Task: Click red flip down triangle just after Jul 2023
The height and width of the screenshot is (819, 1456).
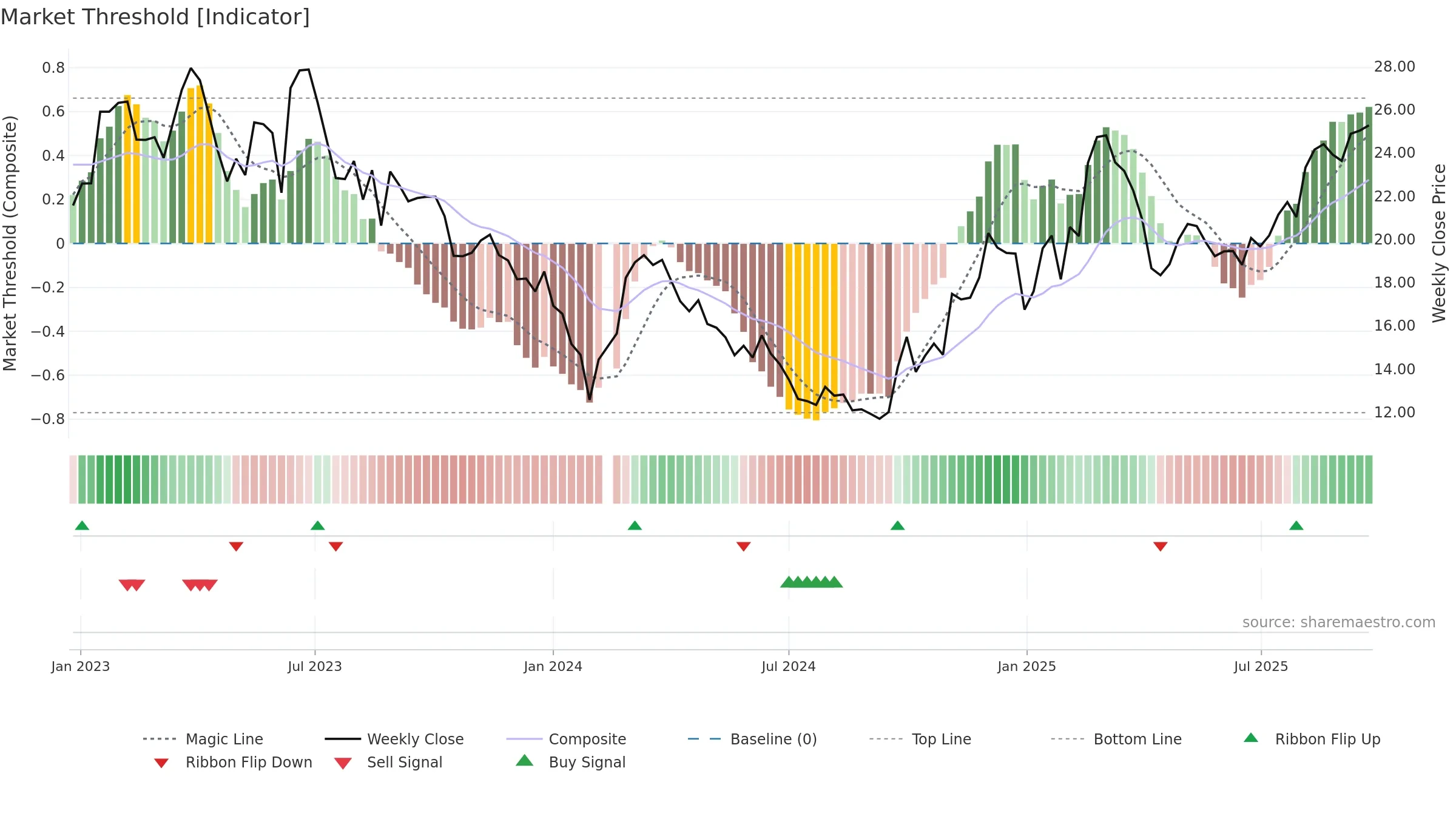Action: tap(335, 547)
